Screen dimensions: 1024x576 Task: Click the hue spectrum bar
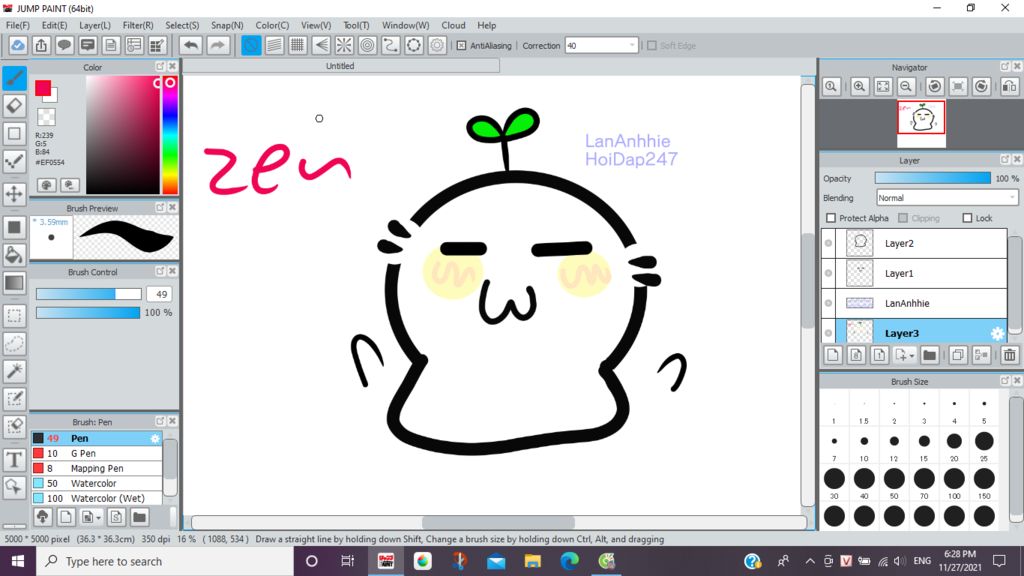pos(170,135)
